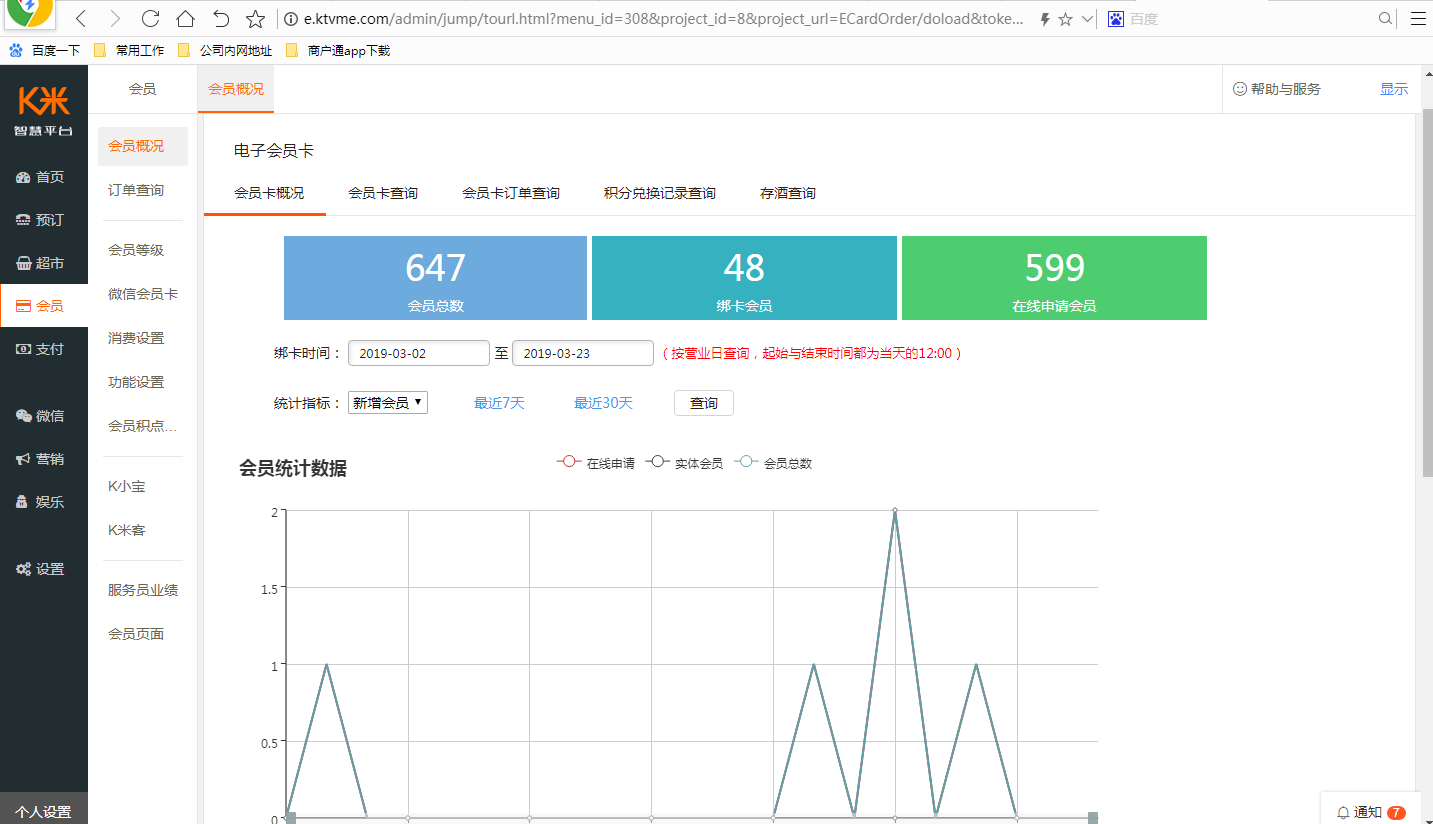Click the browser forward arrow
1433x824 pixels.
[115, 18]
